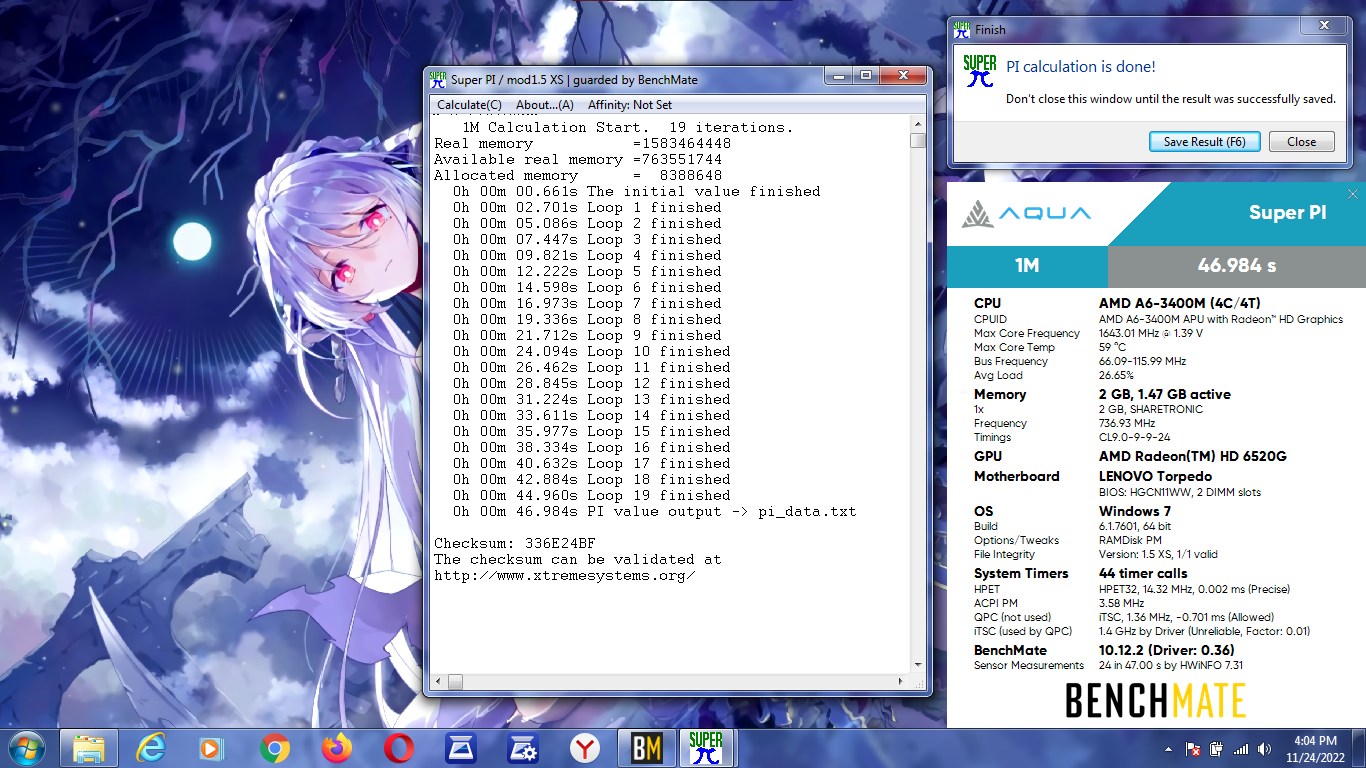Open the Windows Start menu
Screen dimensions: 1366x768
coord(26,748)
